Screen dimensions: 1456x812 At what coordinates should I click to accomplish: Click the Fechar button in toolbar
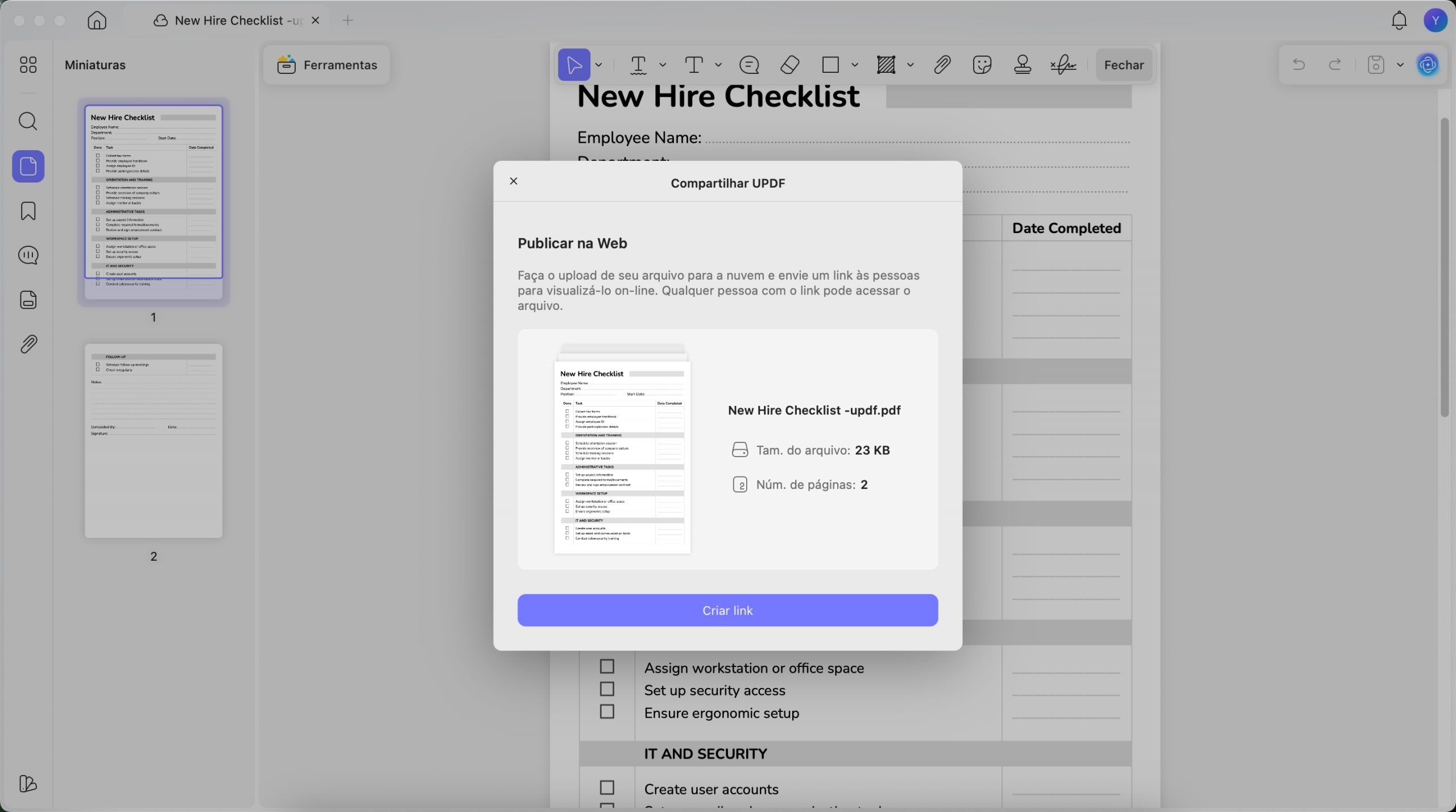click(1124, 65)
